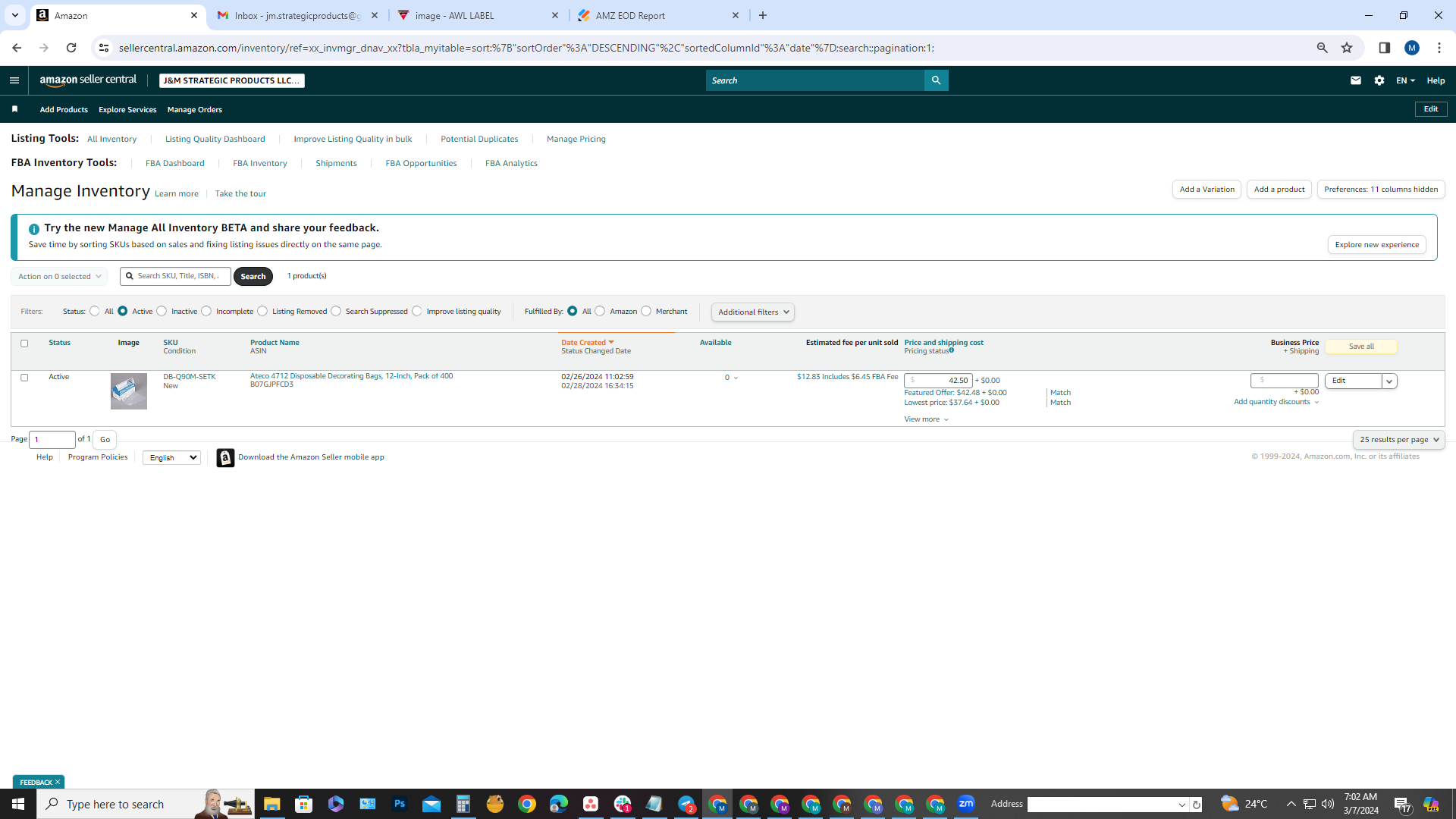Open Microsoft Store from the taskbar
The image size is (1456, 819).
click(303, 804)
